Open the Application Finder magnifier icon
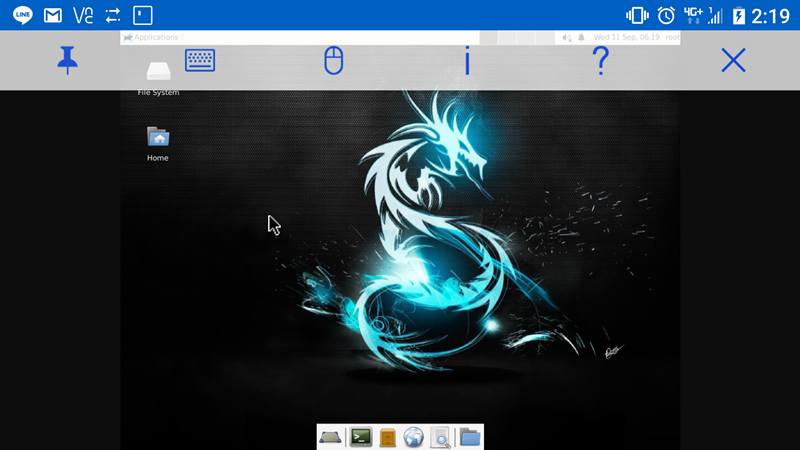Viewport: 800px width, 450px height. 440,438
